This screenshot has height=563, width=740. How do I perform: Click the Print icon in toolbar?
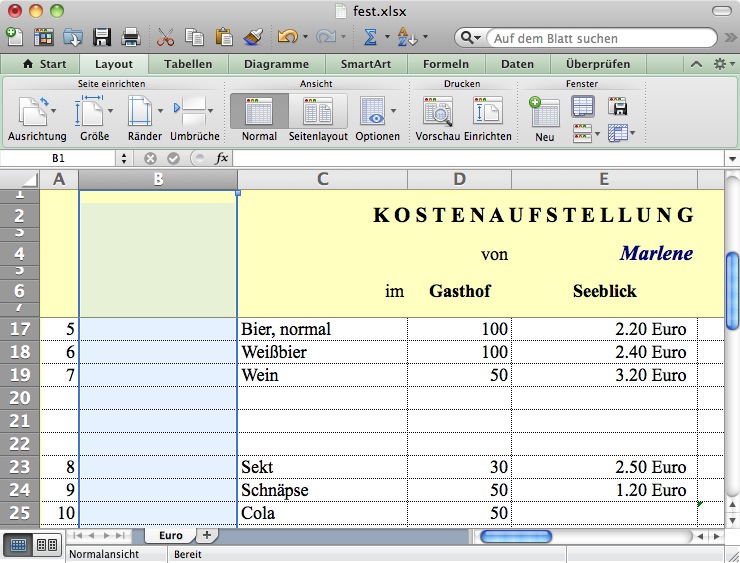(x=131, y=38)
